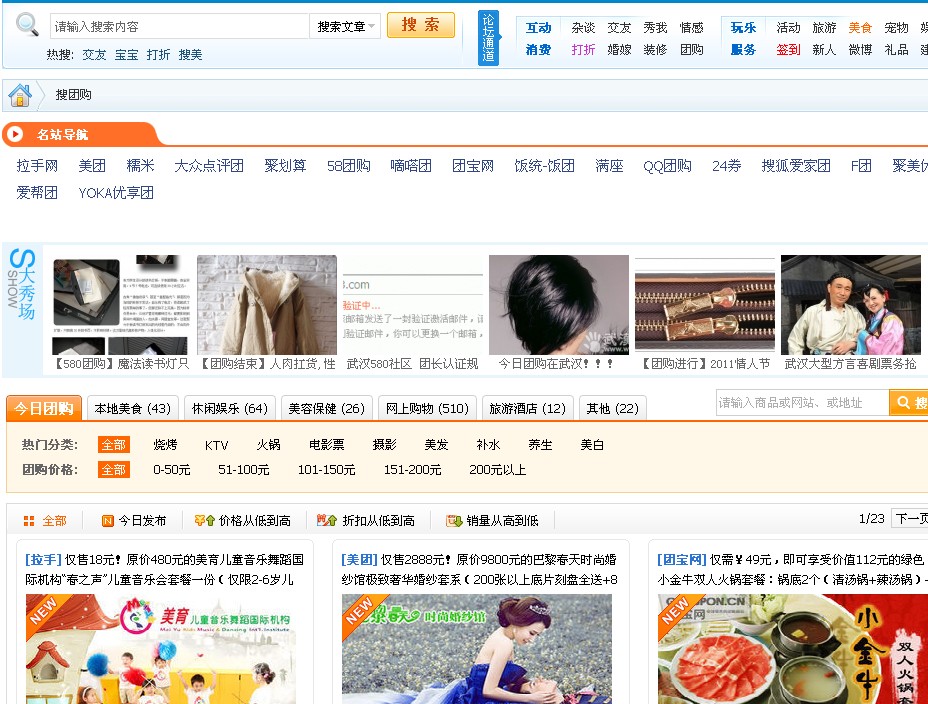Screen dimensions: 928x704
Task: Open the [拉手] 仅售18元 deal title
Action: coord(165,569)
